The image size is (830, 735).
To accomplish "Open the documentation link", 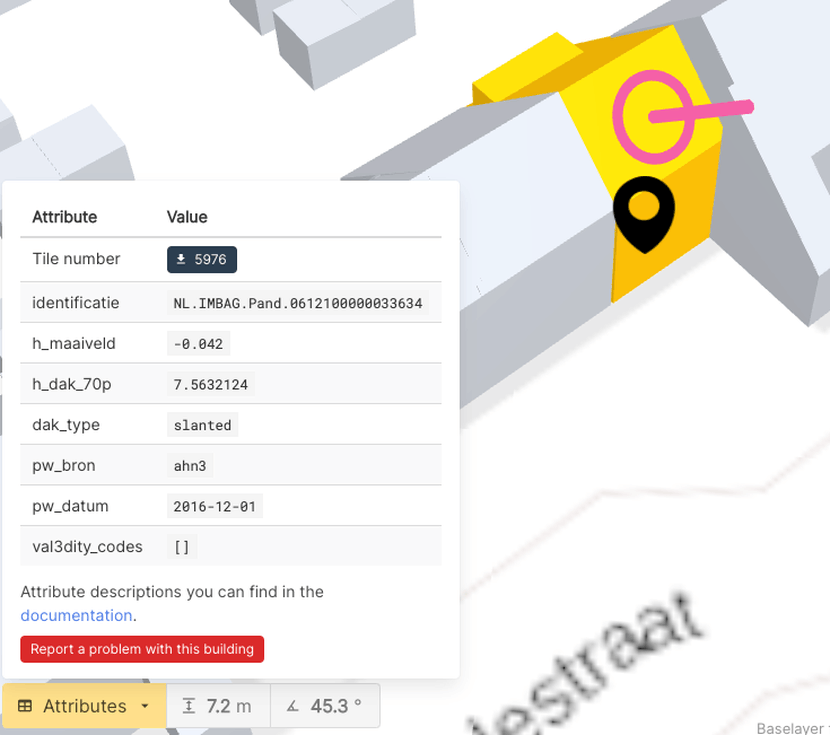I will click(76, 615).
